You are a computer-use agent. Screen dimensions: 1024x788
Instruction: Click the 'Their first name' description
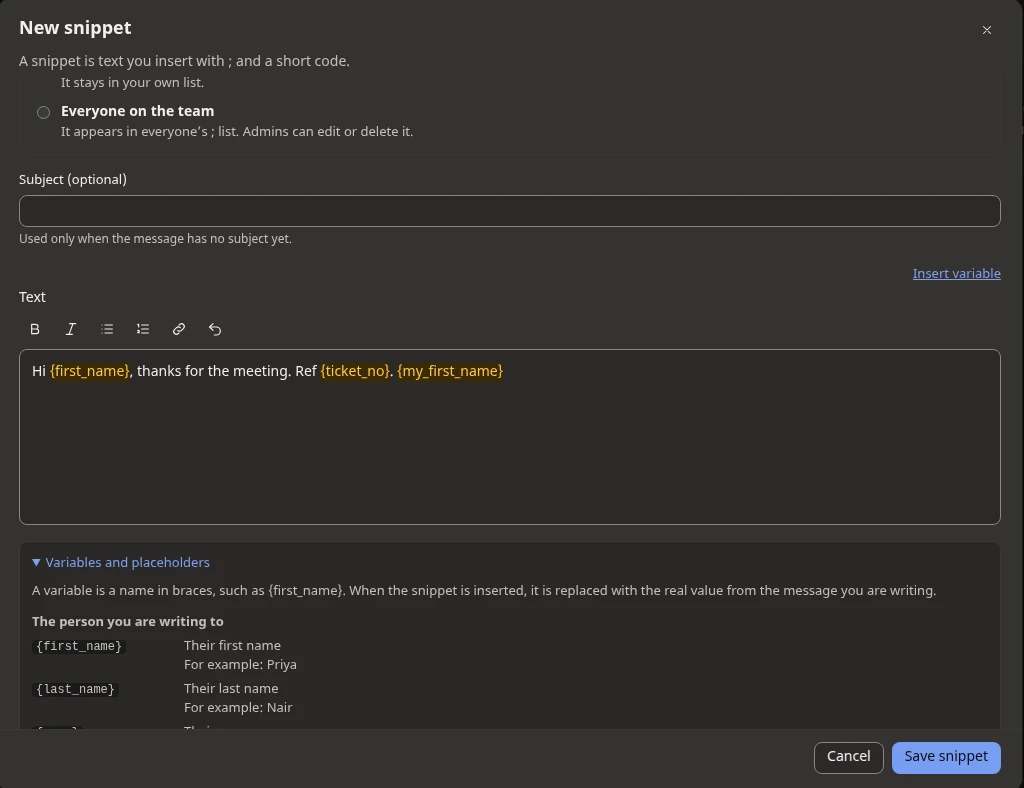232,645
